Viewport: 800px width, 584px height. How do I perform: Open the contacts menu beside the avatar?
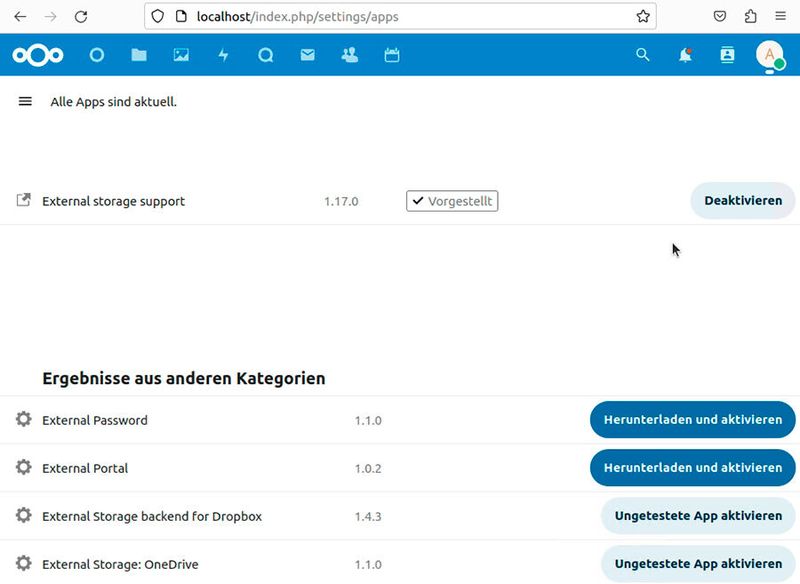tap(727, 55)
